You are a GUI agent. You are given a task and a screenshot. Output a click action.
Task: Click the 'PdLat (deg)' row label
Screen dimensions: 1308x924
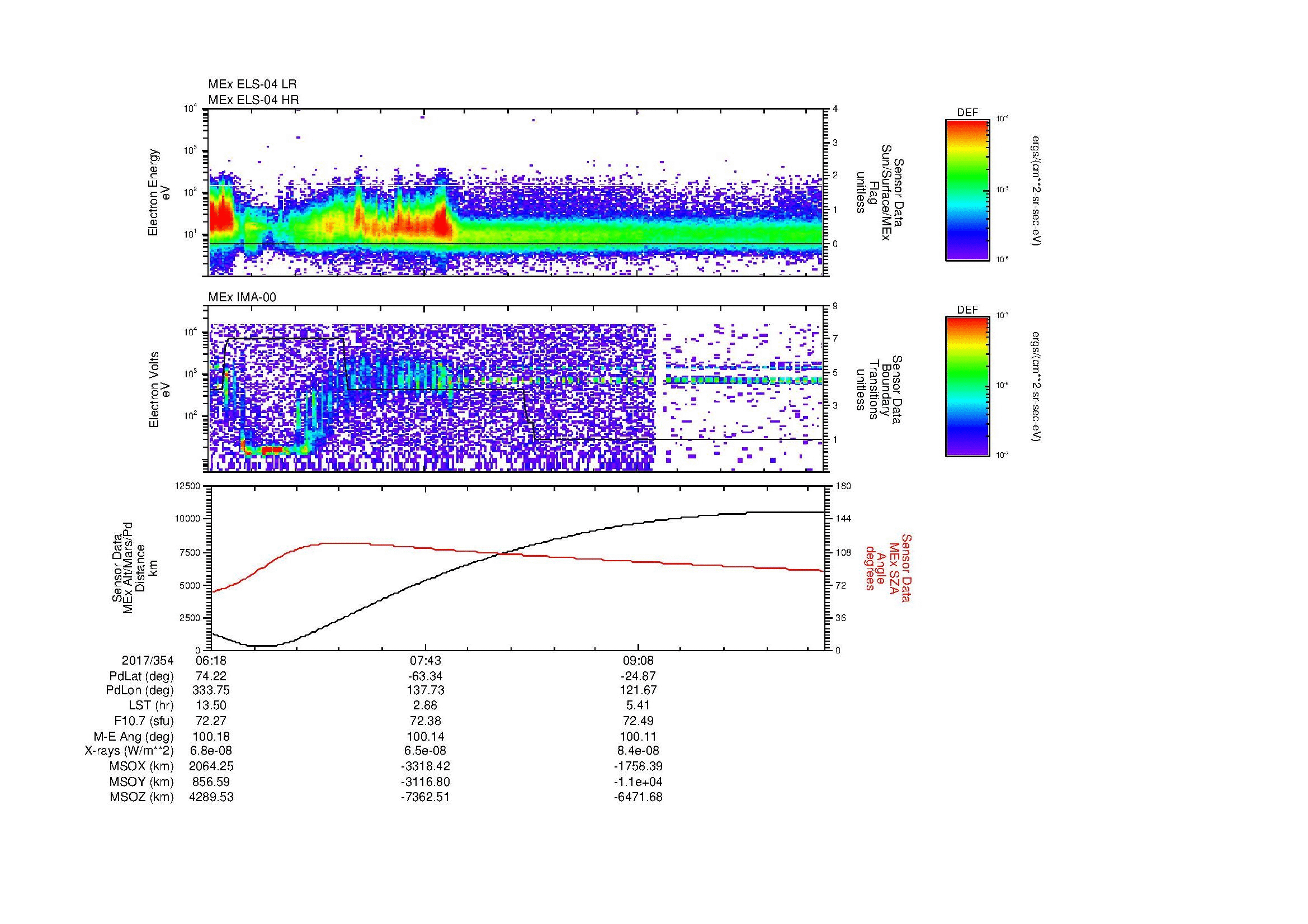coord(141,676)
